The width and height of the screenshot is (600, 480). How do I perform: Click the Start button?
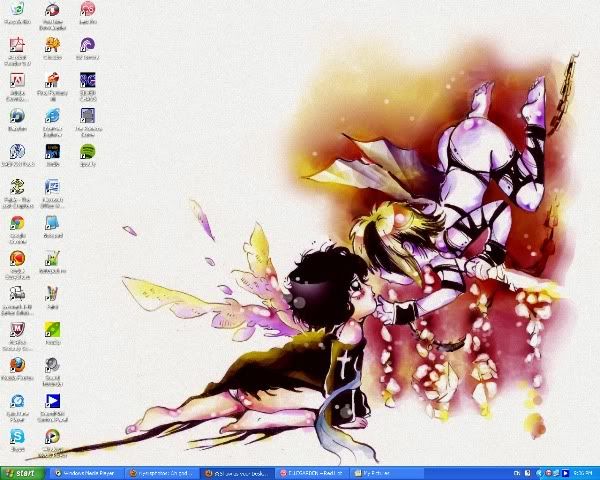(22, 473)
